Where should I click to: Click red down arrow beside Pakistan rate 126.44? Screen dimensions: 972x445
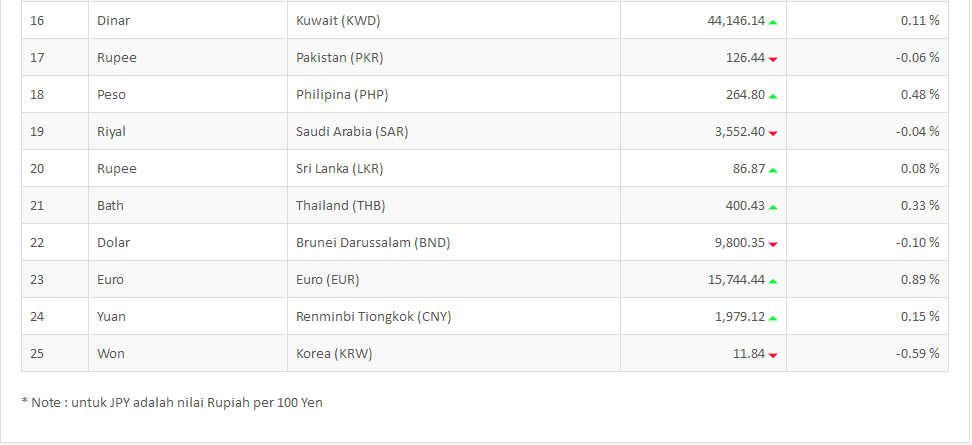(x=773, y=59)
